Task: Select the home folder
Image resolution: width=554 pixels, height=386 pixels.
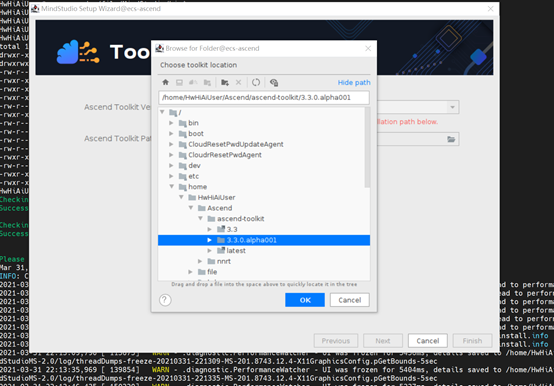Action: pos(193,186)
